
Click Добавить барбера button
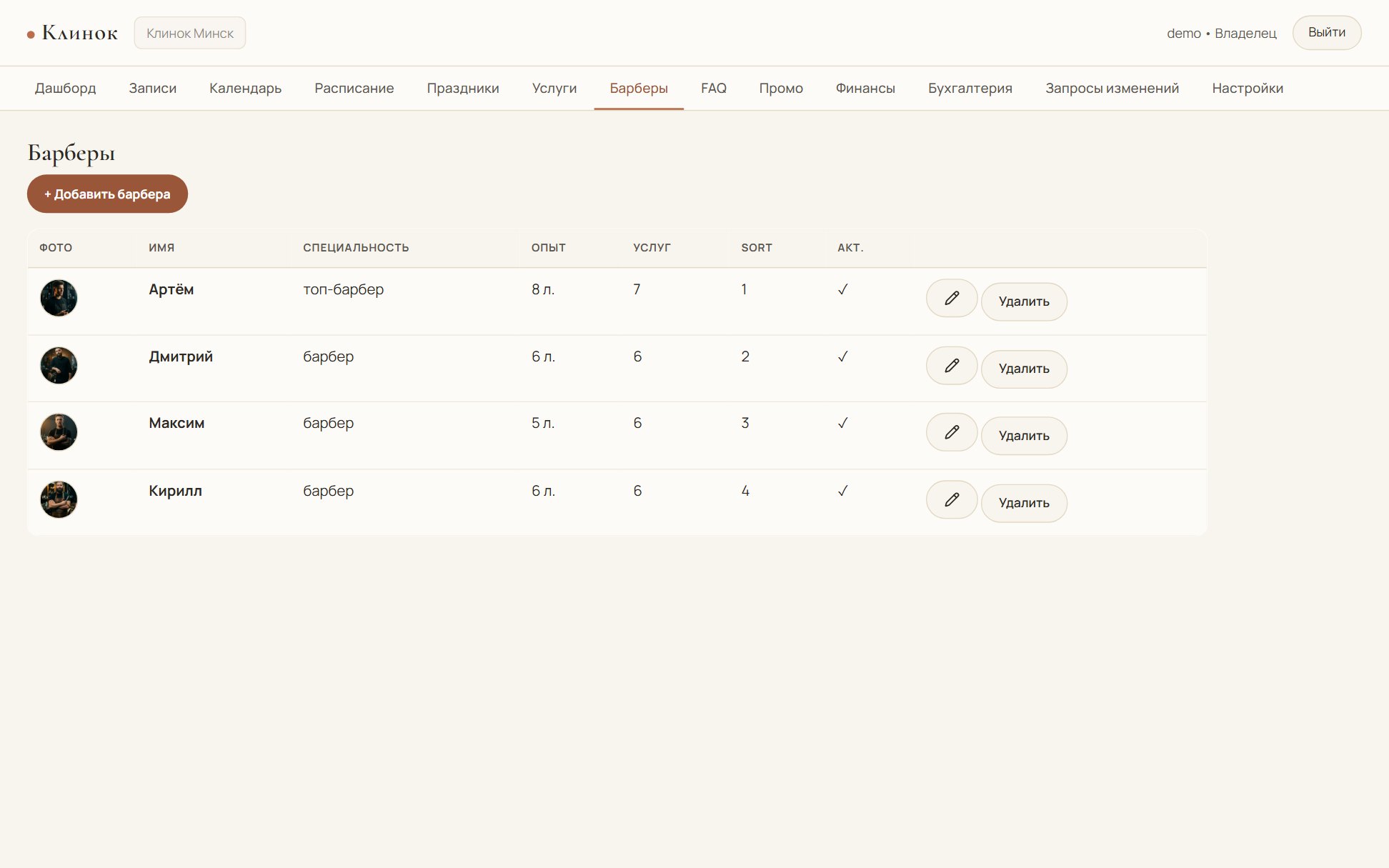[x=107, y=194]
